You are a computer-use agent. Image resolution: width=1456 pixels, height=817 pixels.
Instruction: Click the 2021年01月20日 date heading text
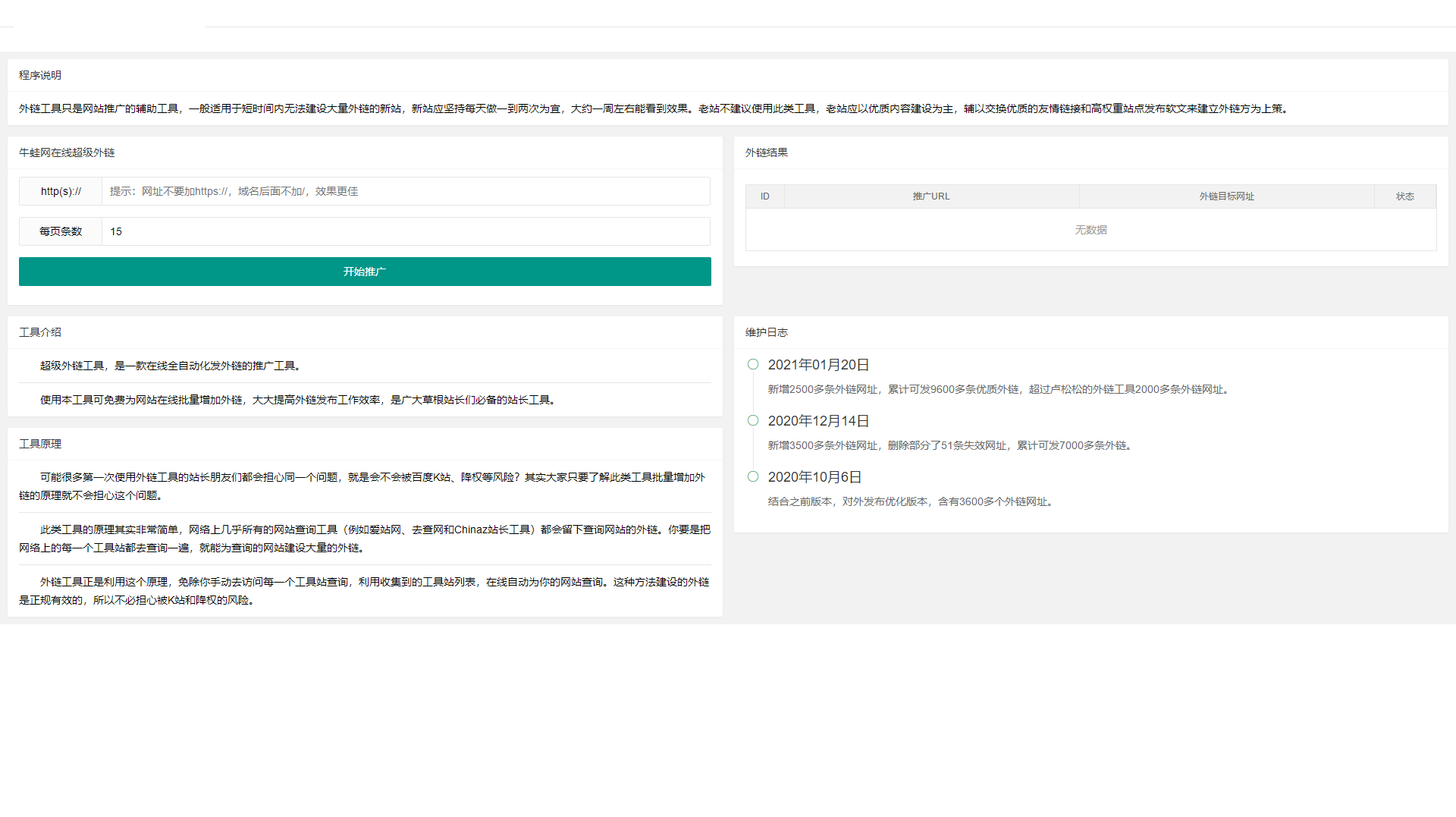click(x=817, y=364)
